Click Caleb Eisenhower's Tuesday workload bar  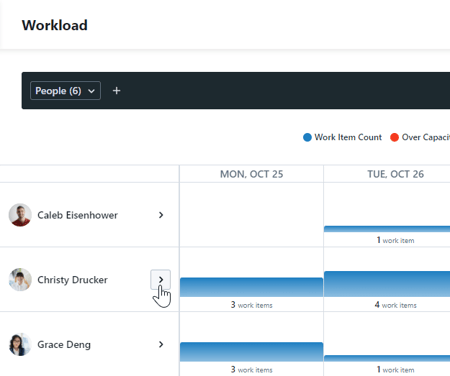tap(387, 229)
